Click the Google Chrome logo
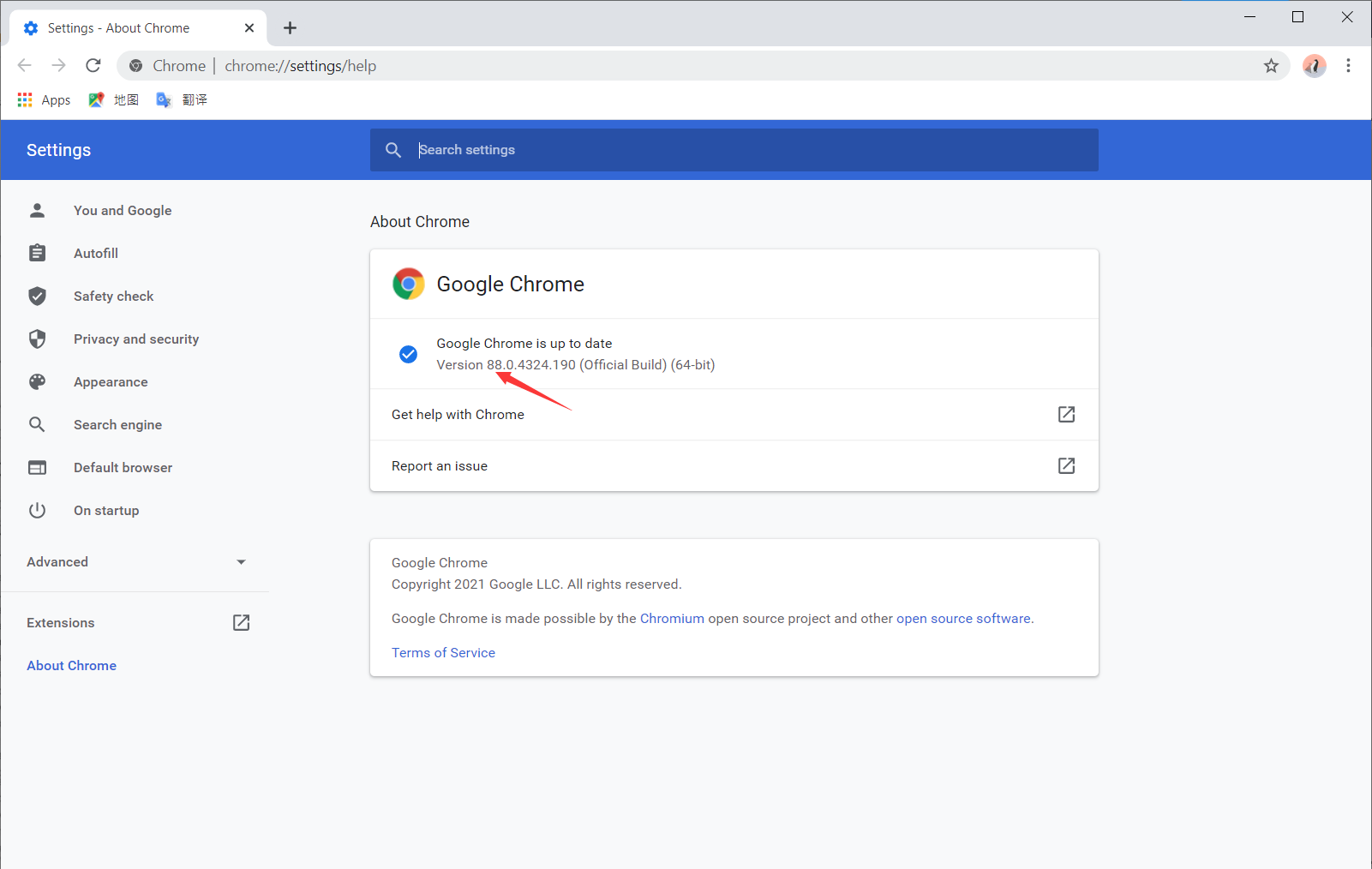 coord(408,284)
